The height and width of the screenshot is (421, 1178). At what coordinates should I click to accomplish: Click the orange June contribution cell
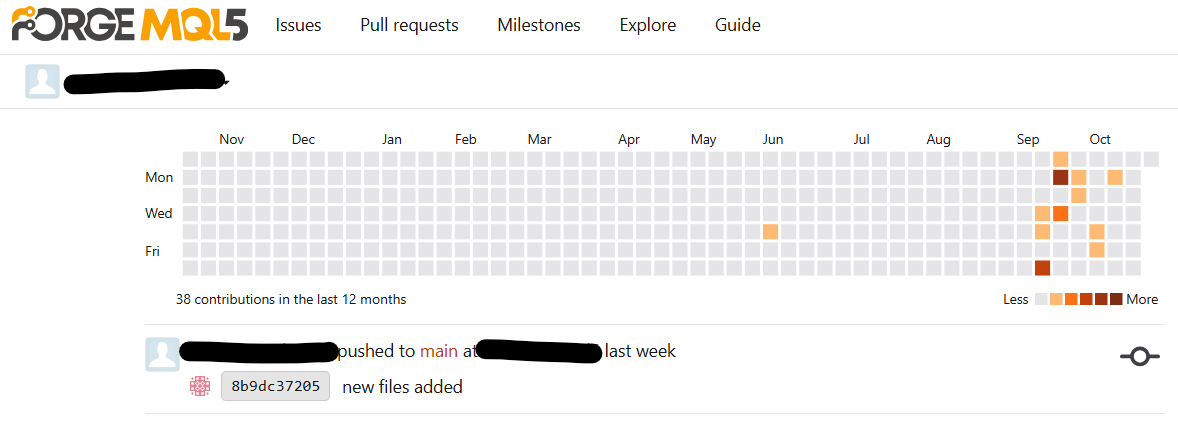click(770, 231)
